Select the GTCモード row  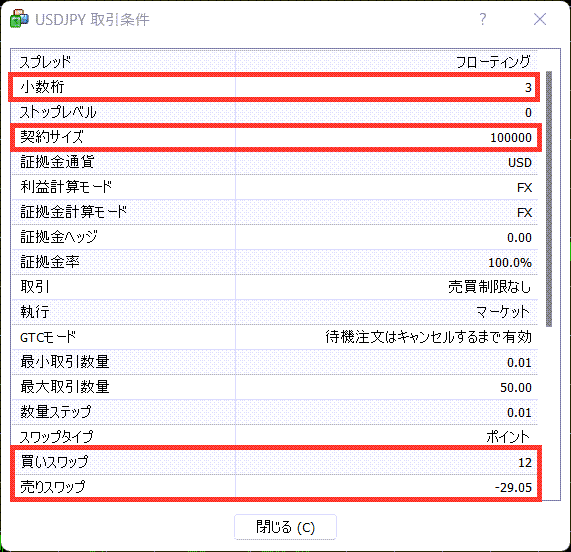[275, 337]
